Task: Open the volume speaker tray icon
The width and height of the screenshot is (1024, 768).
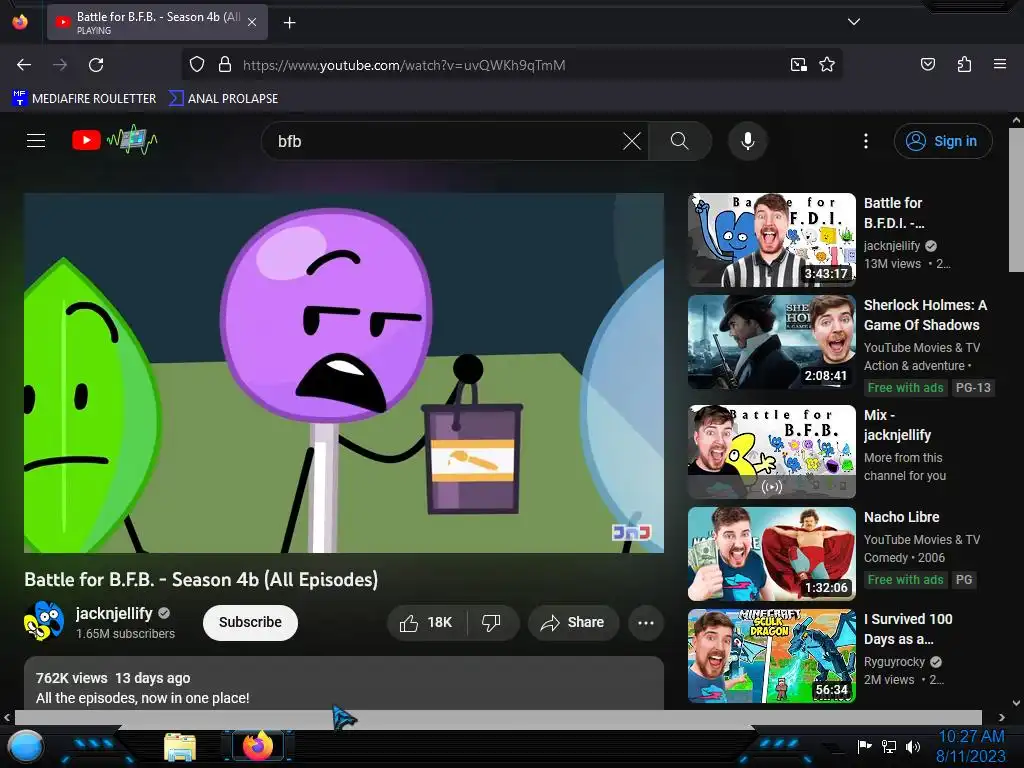Action: click(x=912, y=746)
